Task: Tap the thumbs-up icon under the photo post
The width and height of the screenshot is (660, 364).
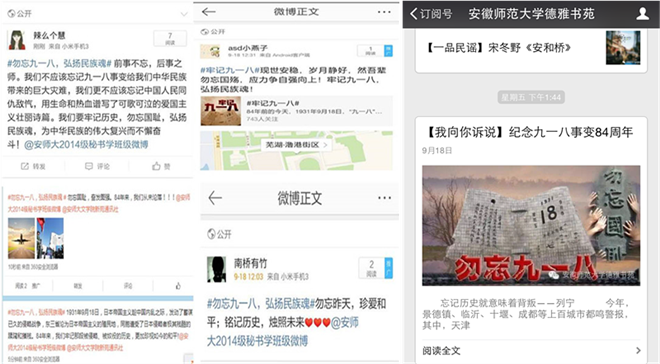Action: click(178, 286)
